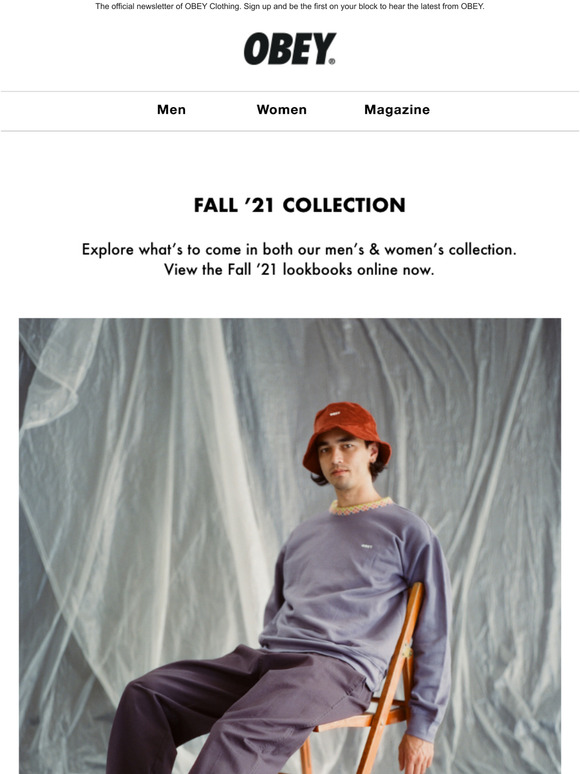Open the Men navigation link
This screenshot has width=580, height=774.
pos(171,110)
